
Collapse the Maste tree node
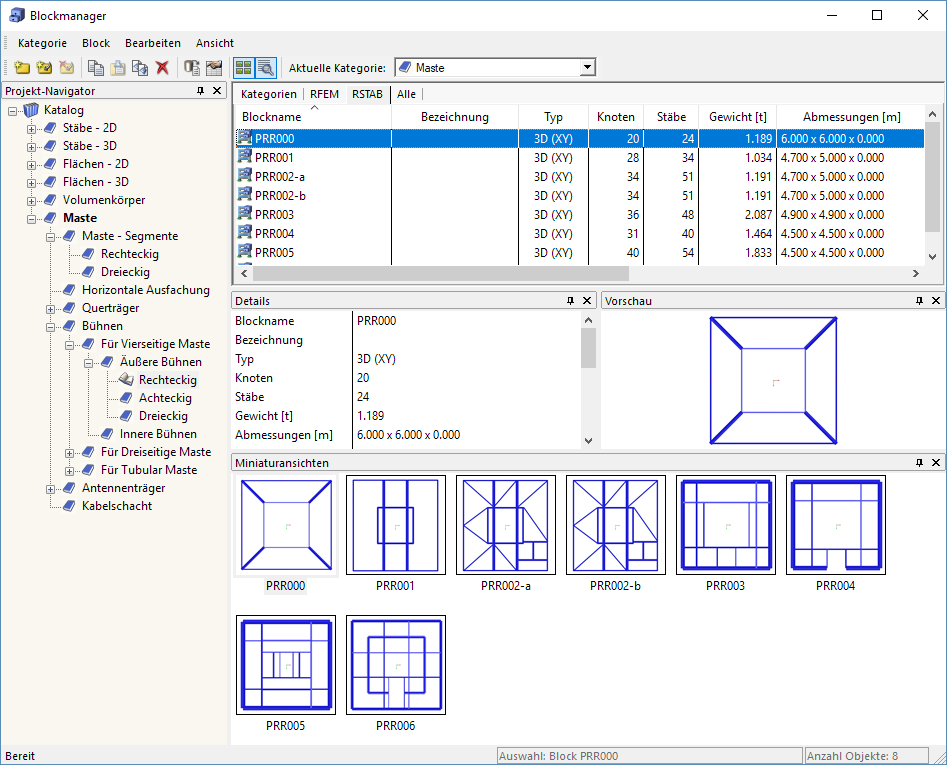(31, 219)
